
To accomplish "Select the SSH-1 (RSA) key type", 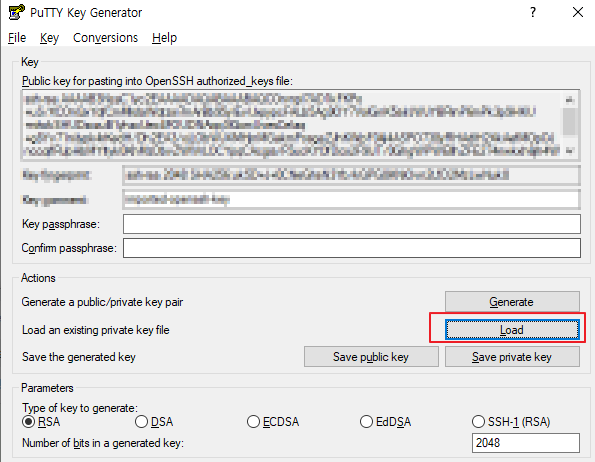I will click(511, 422).
